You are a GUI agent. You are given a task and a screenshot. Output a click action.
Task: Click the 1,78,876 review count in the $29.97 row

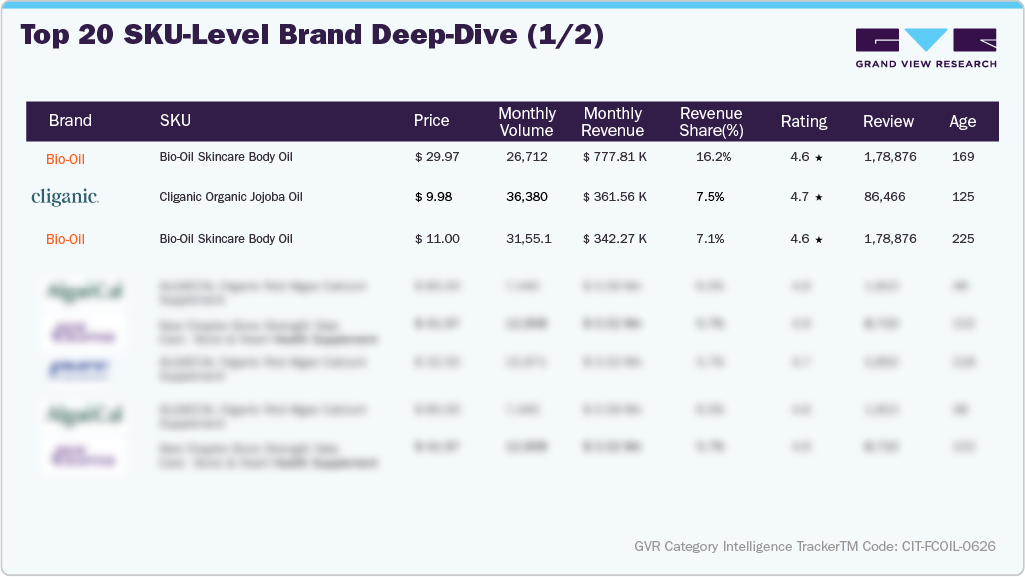pos(890,157)
